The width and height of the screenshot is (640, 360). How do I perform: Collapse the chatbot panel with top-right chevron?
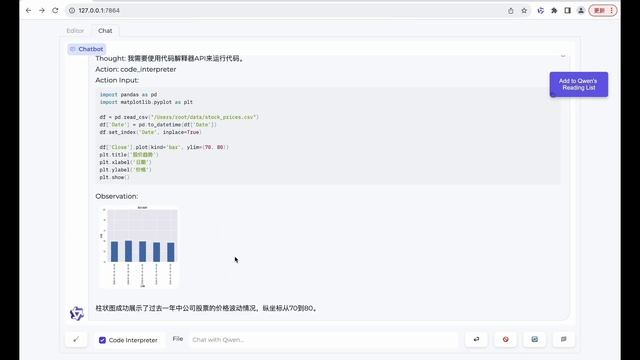563,56
